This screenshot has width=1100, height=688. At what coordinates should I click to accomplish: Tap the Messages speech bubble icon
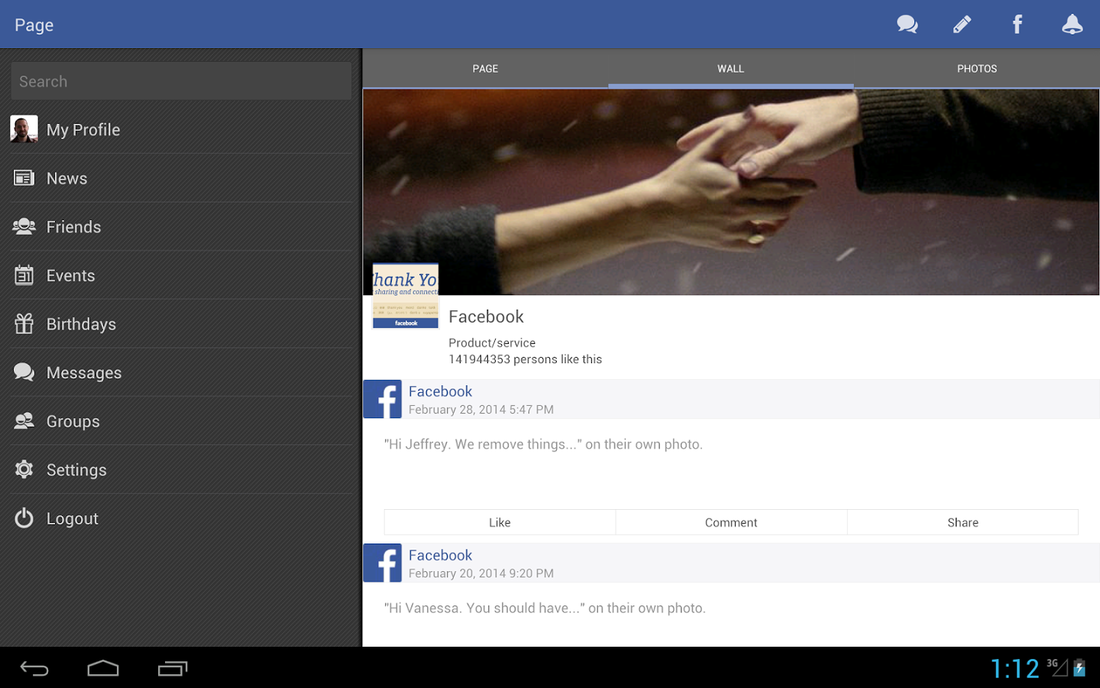(24, 372)
